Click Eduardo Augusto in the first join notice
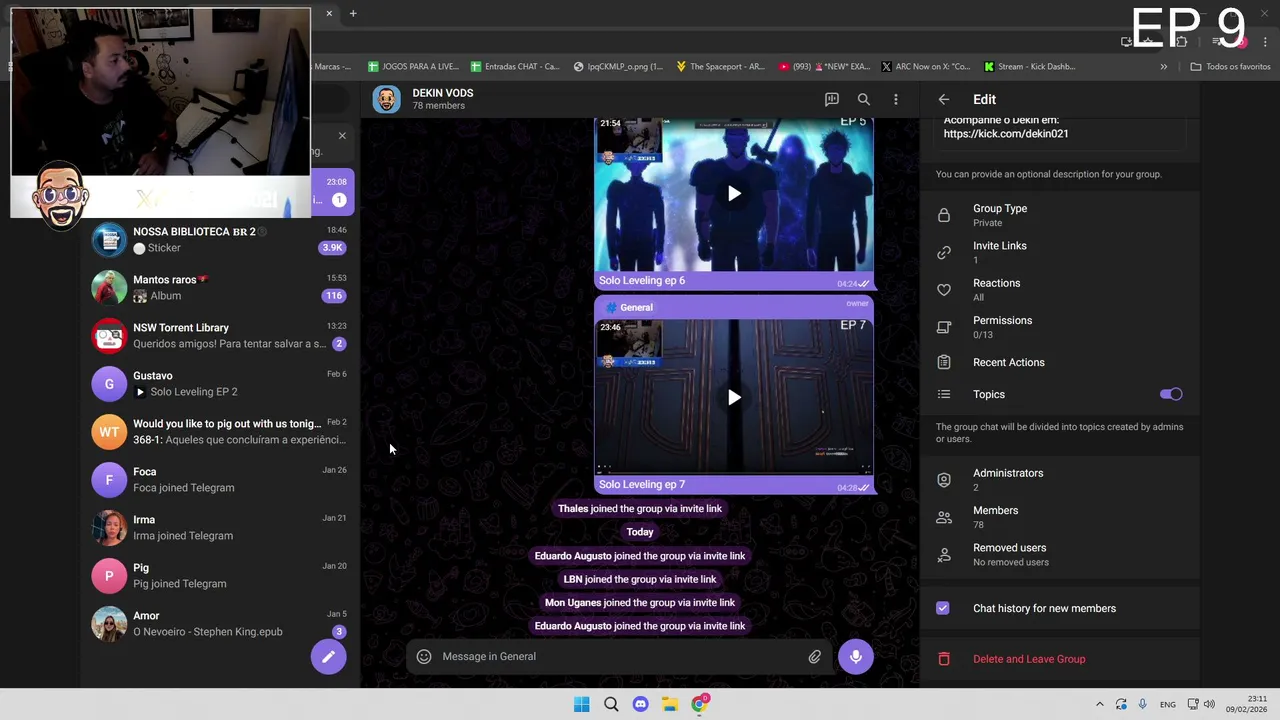Viewport: 1280px width, 720px height. pyautogui.click(x=572, y=556)
